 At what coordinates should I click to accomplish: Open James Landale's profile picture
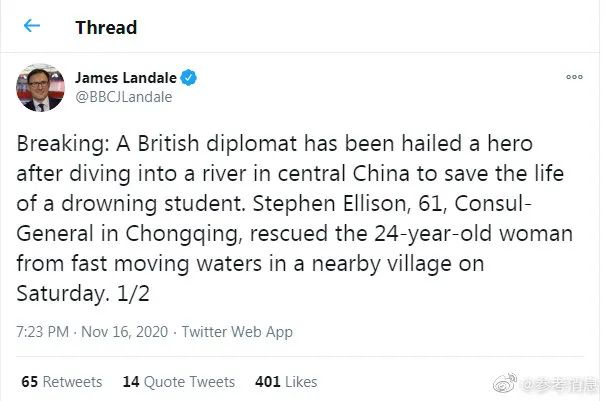41,87
